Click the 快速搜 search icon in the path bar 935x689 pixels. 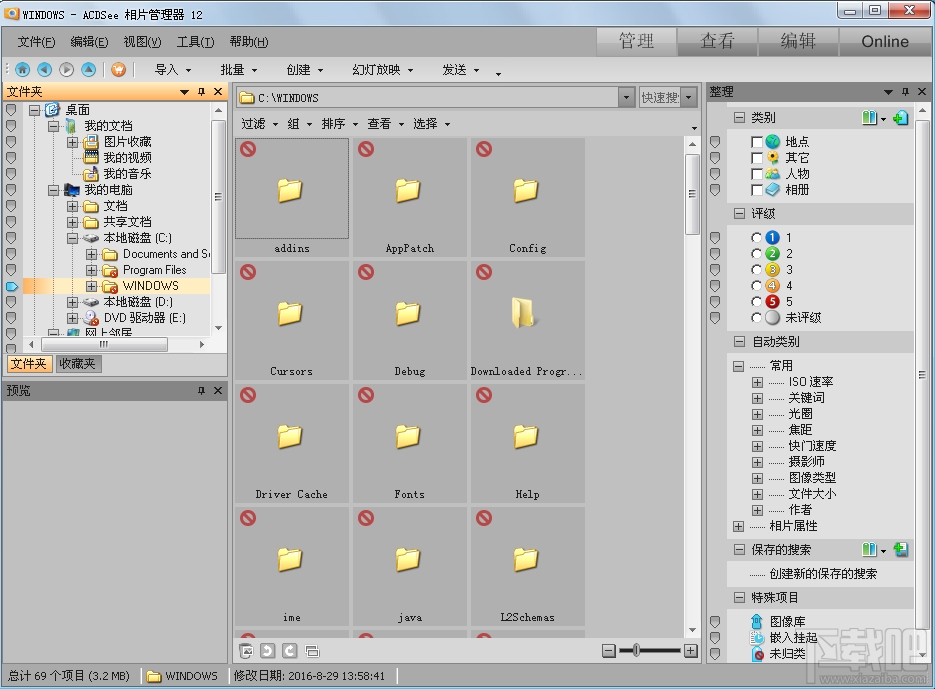point(689,97)
